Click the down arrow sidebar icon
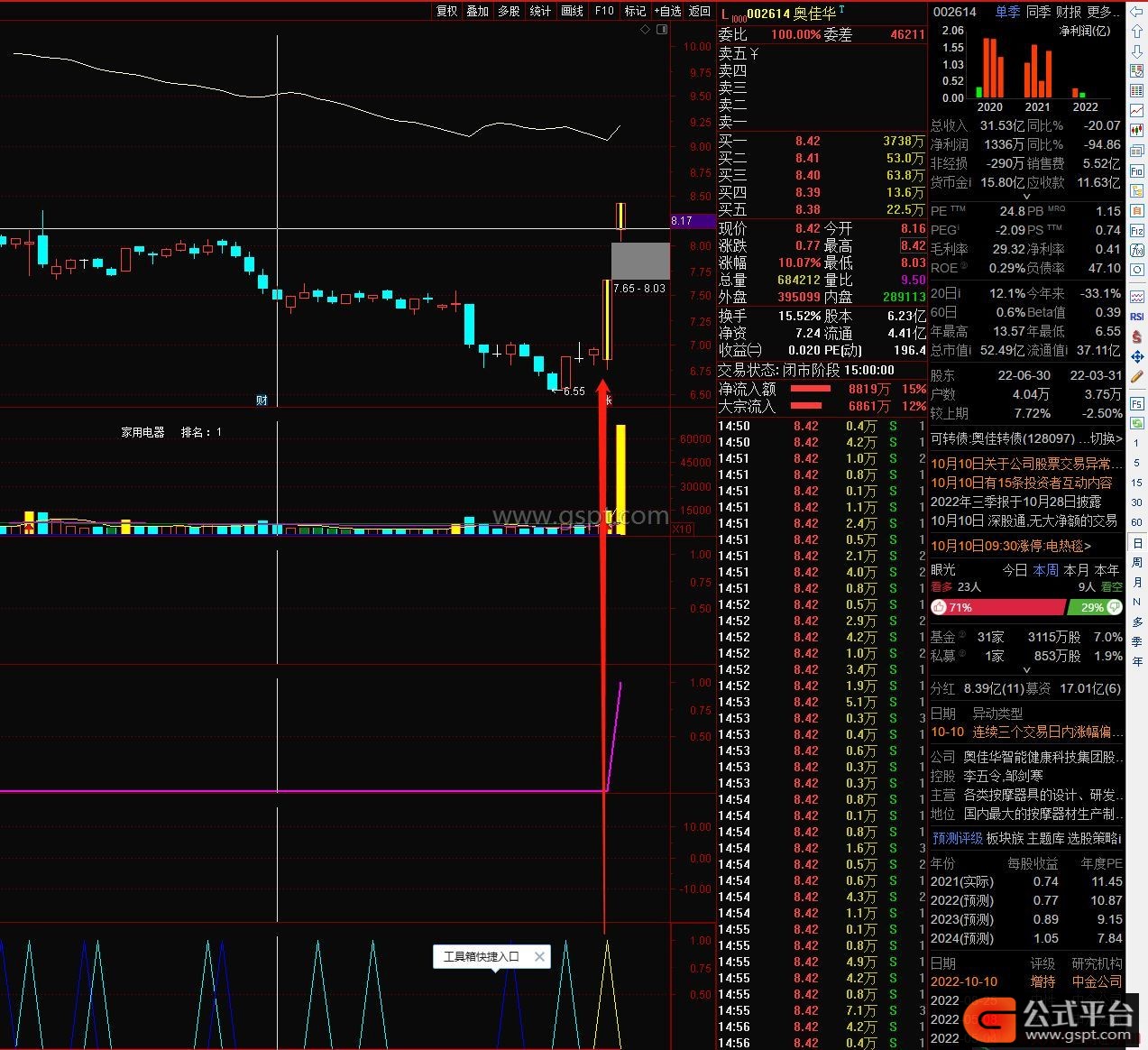This screenshot has width=1148, height=1050. (1137, 52)
